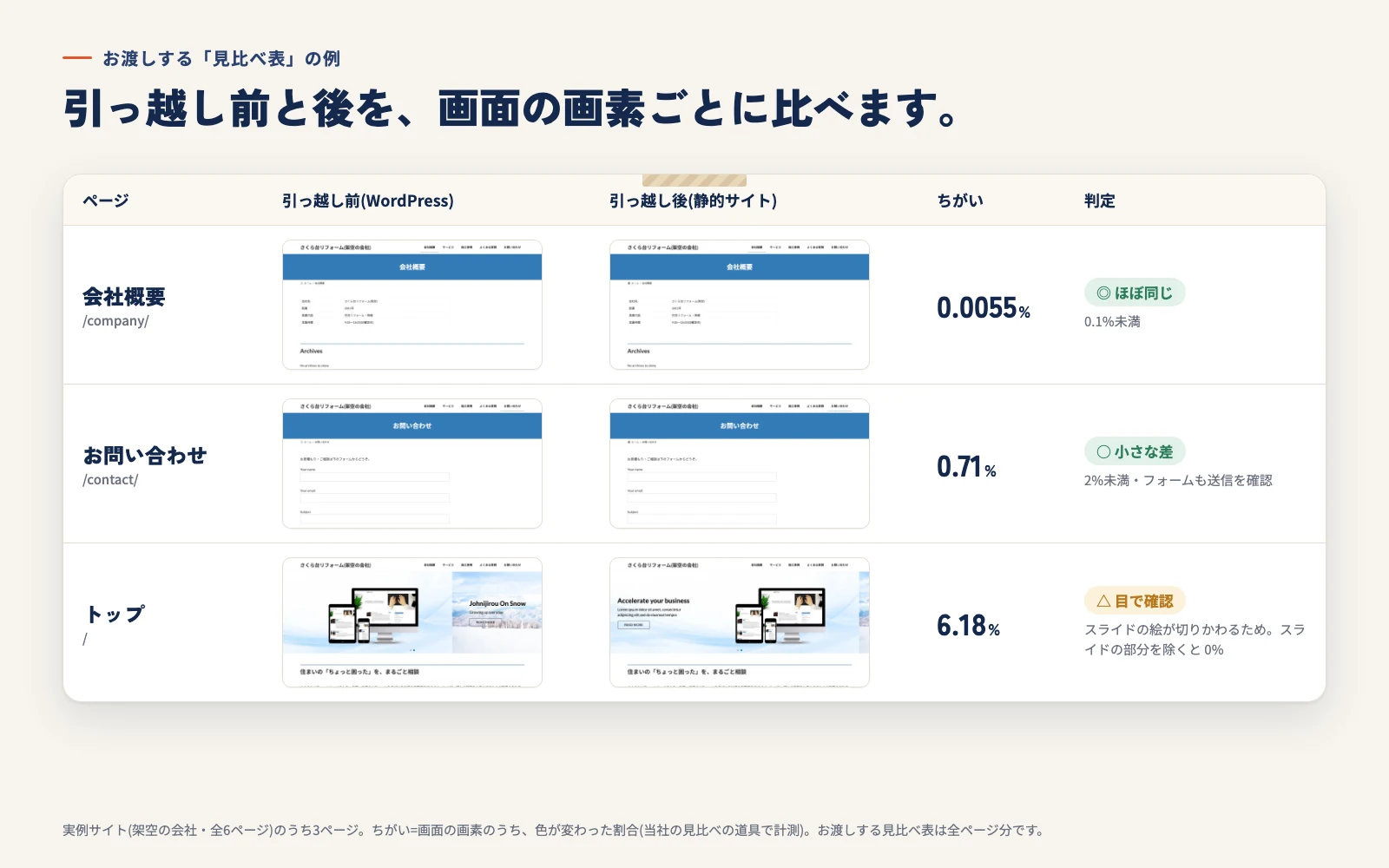Click the ◎ ほぼ同じ verdict badge
This screenshot has height=868, width=1389.
point(1135,293)
